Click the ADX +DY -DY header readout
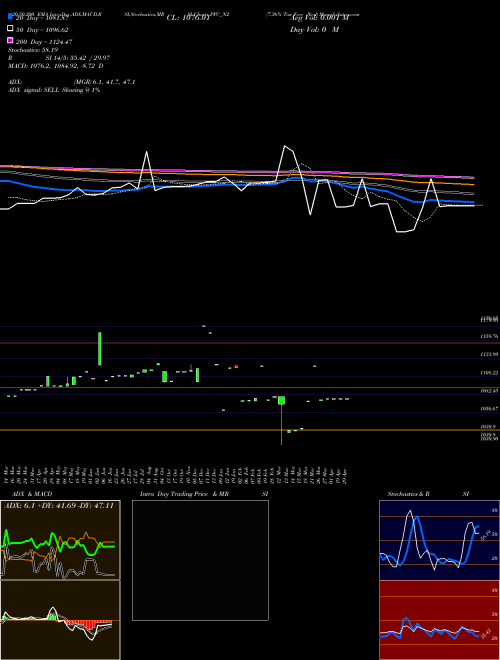The height and width of the screenshot is (660, 500). click(59, 505)
